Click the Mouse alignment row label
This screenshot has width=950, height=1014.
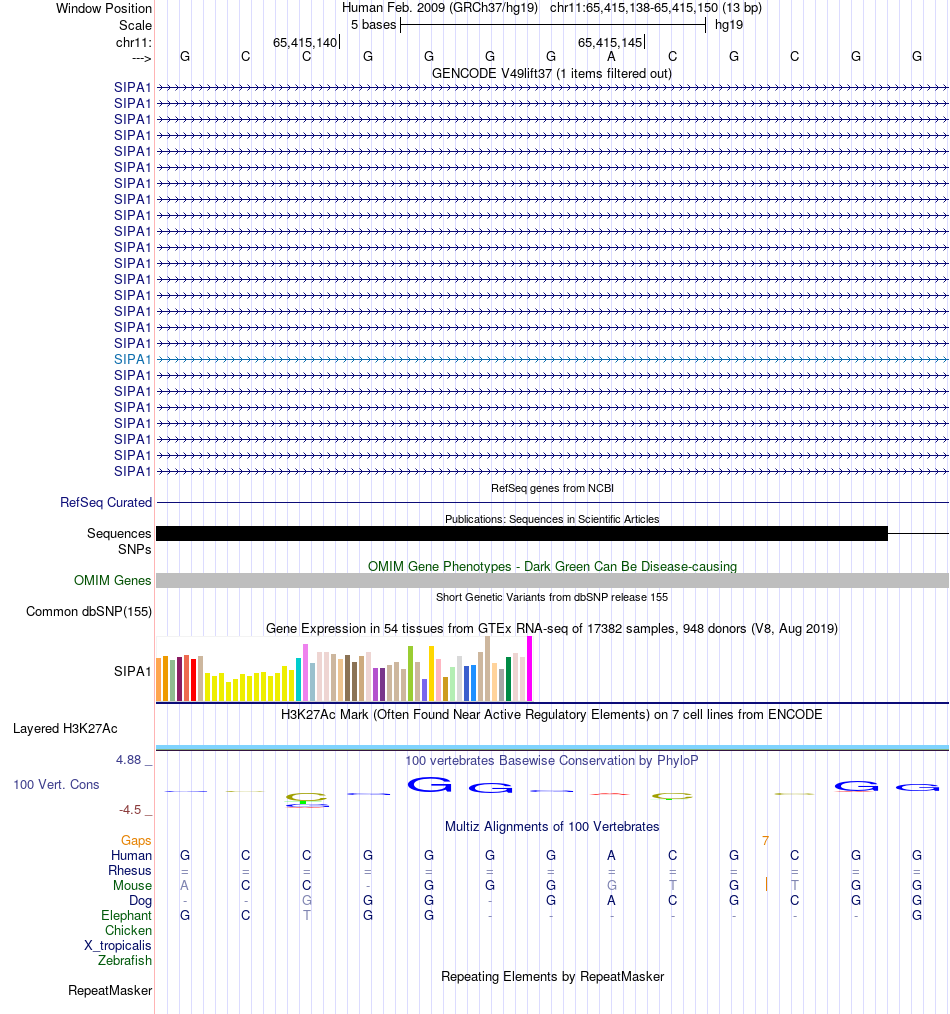click(132, 885)
